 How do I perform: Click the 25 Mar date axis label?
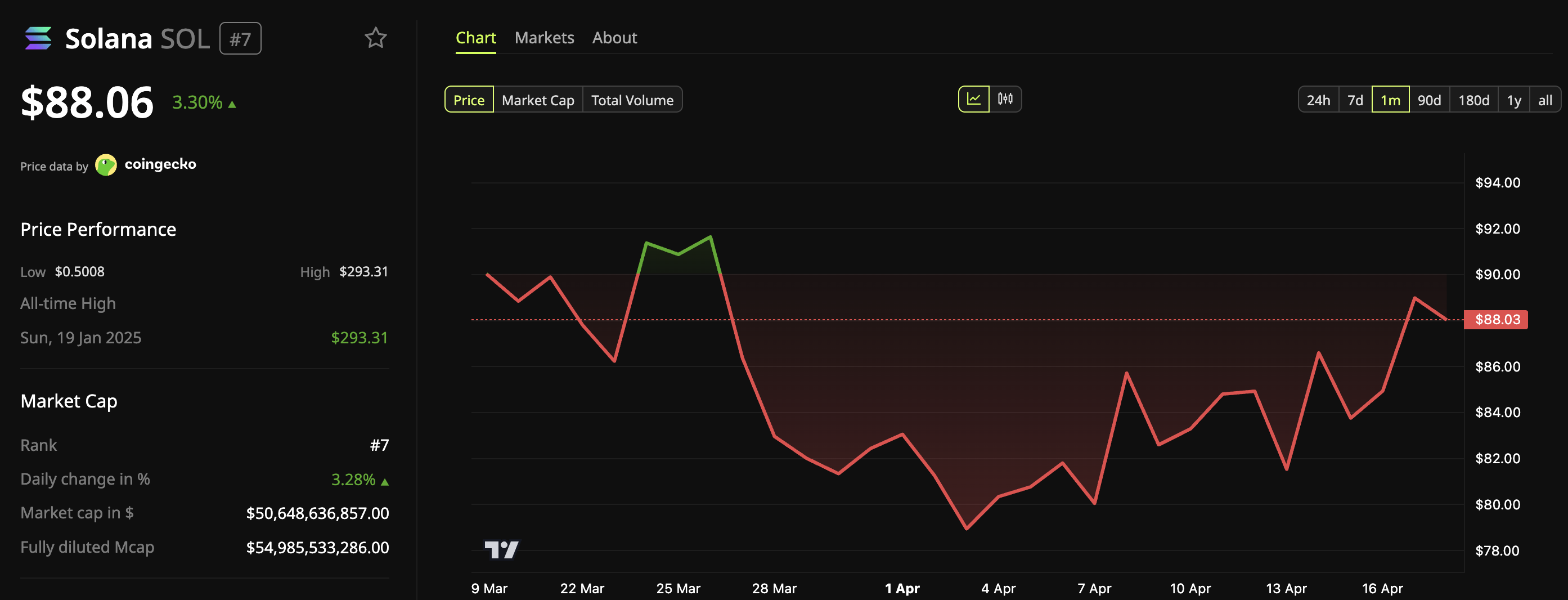[x=678, y=588]
